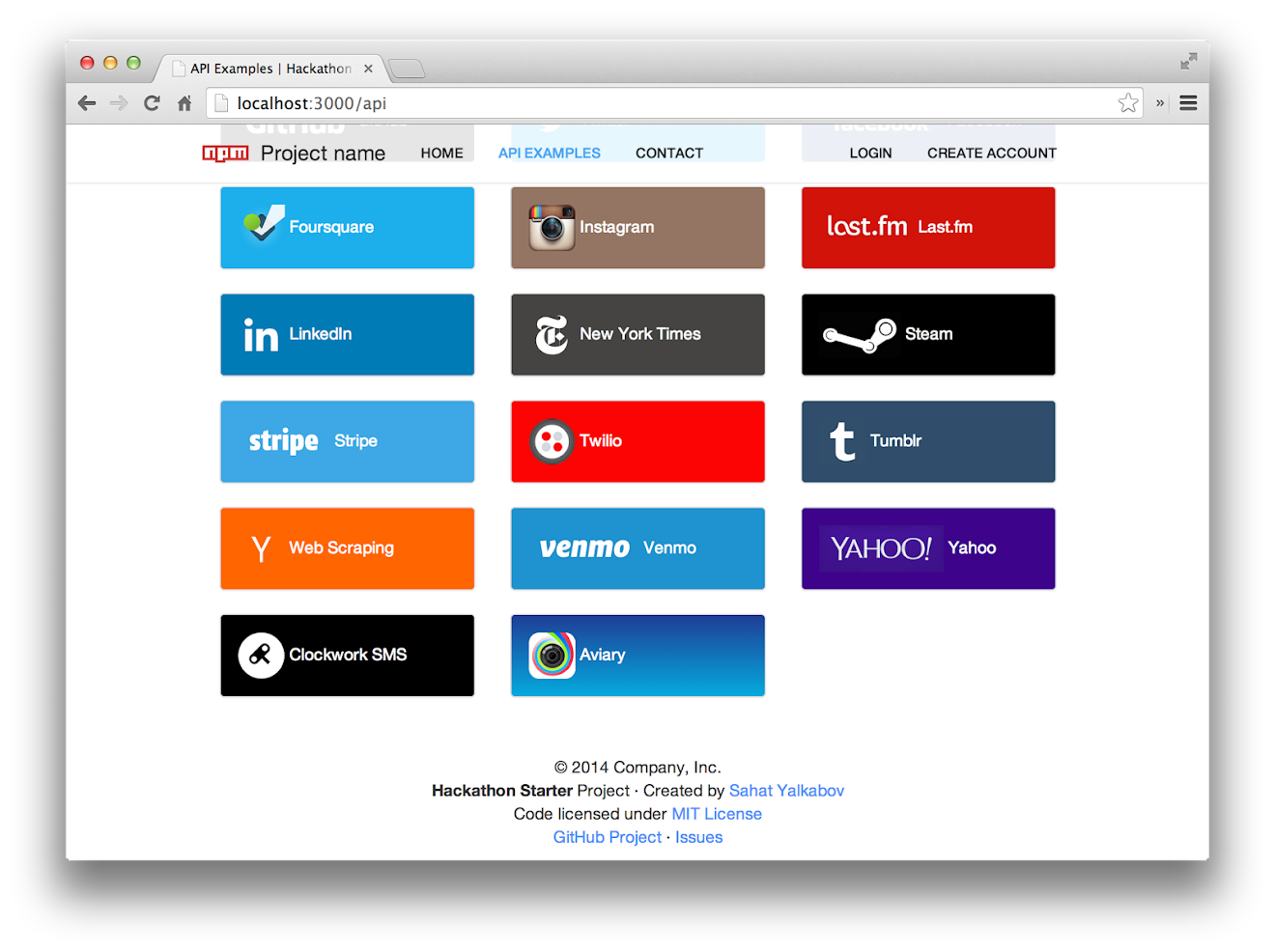Click the Foursquare checkmark logo icon
1275x952 pixels.
(264, 224)
